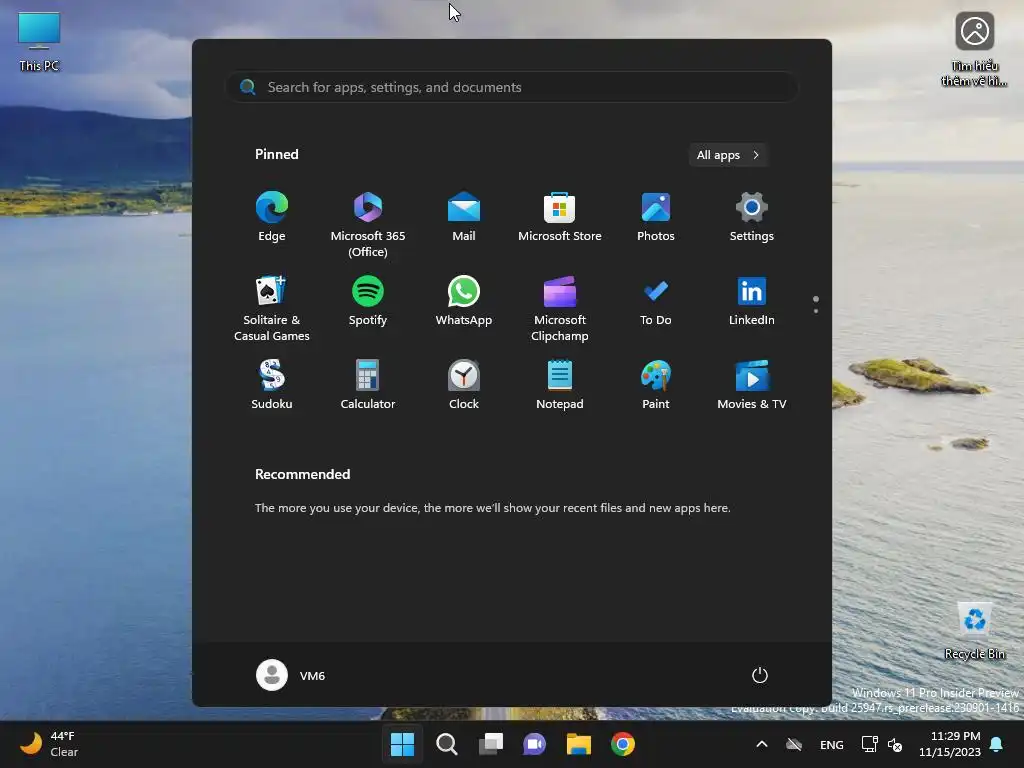Open the VM6 user account menu
Screen dimensions: 1024x768
[291, 675]
